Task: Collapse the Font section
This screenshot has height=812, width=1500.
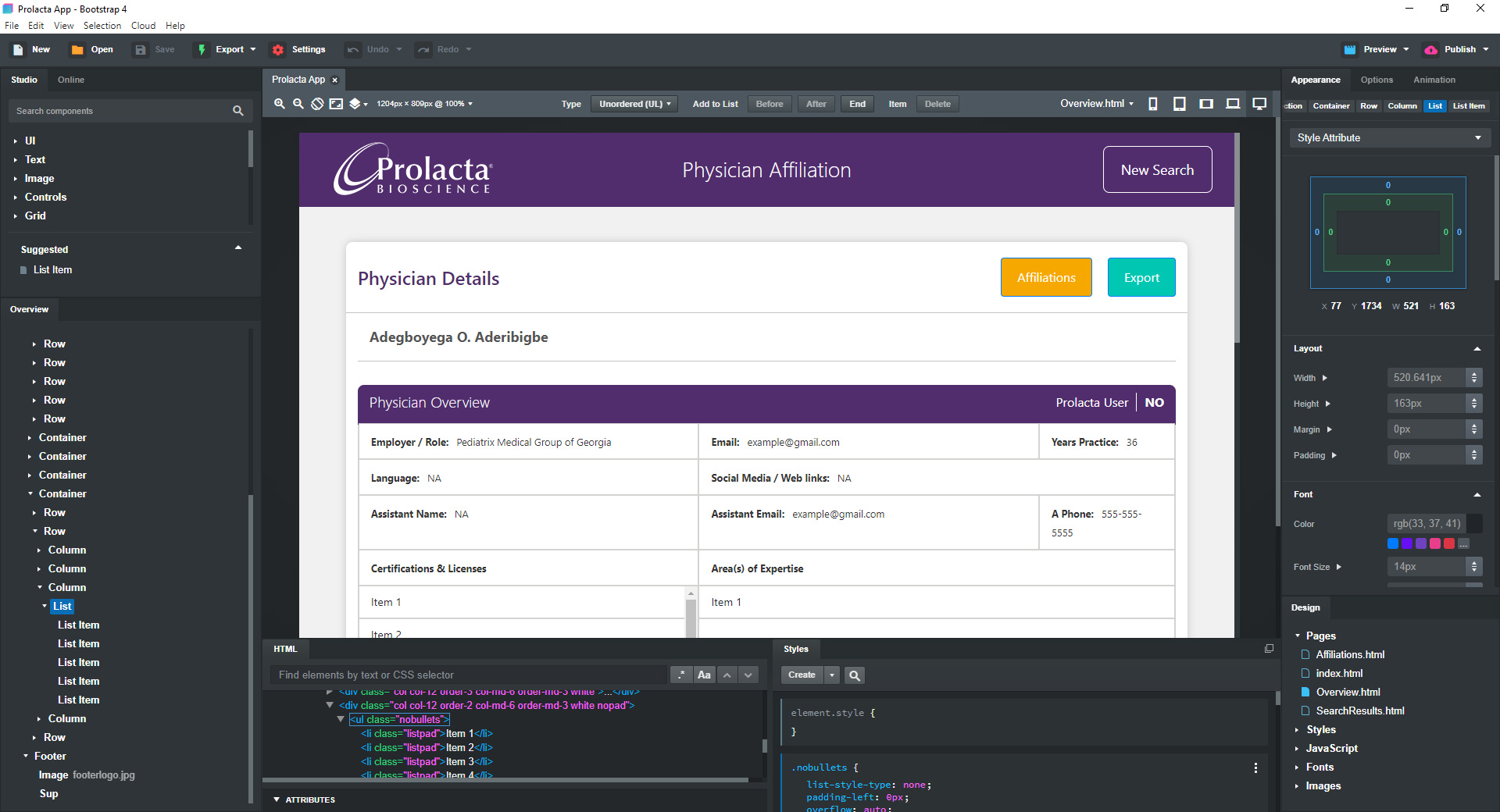Action: tap(1477, 495)
